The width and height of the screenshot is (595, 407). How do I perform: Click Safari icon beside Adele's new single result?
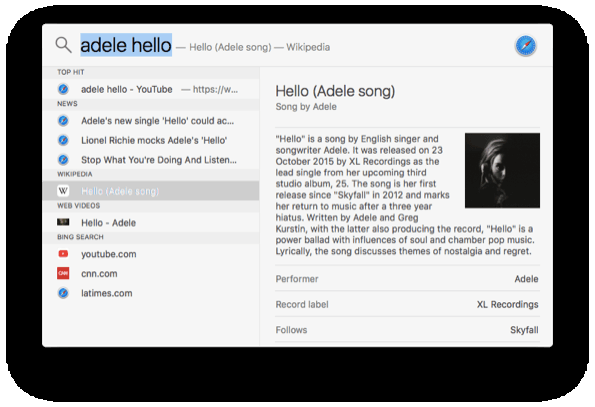[63, 121]
